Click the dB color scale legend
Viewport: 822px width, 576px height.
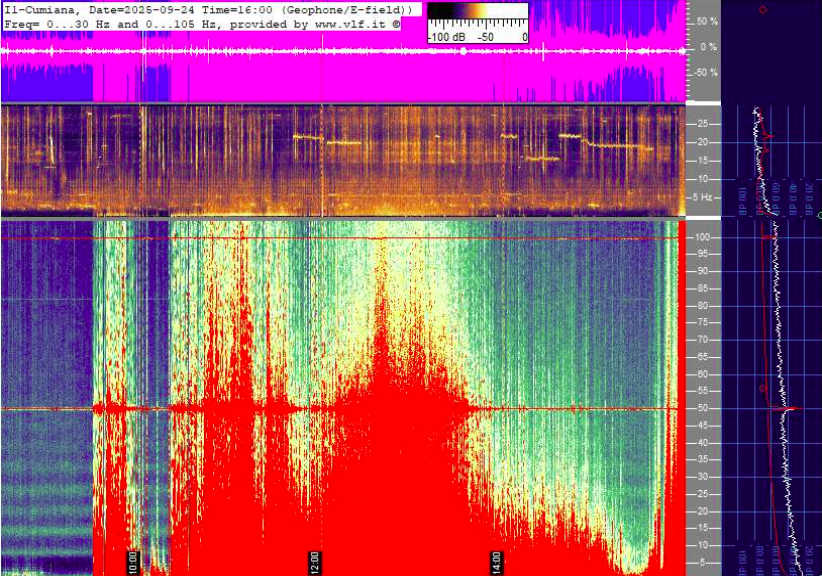point(478,23)
